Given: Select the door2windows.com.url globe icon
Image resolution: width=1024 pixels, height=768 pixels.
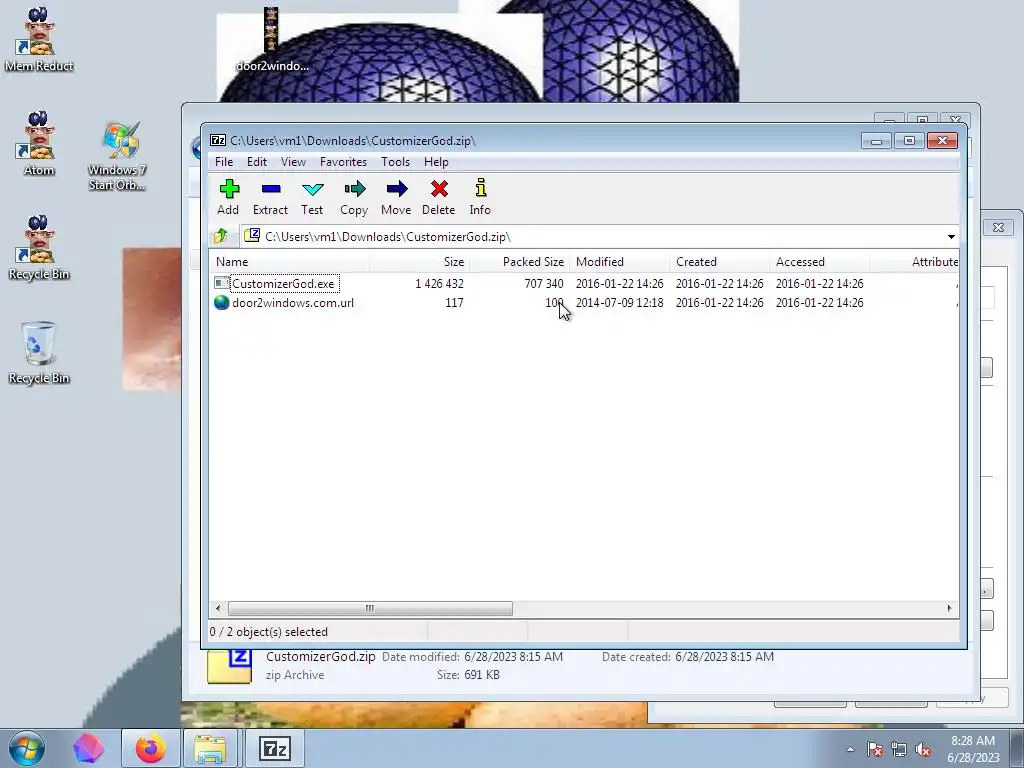Looking at the screenshot, I should [221, 302].
